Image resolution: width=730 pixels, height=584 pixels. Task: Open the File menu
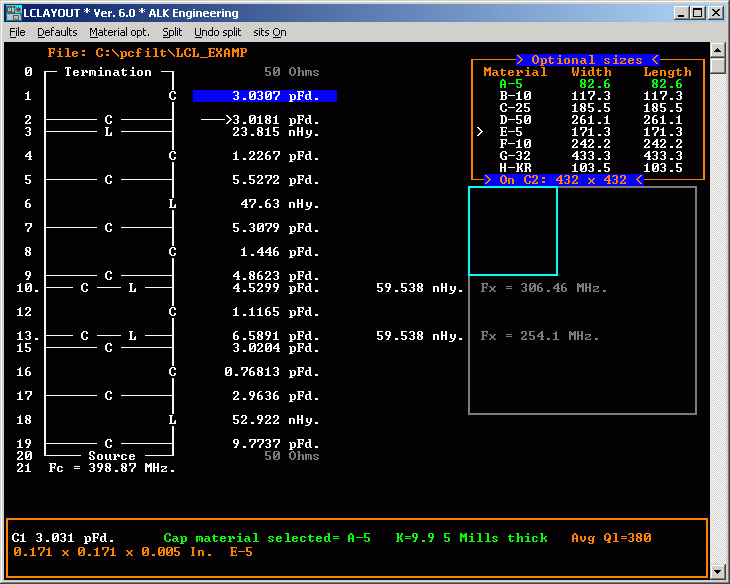17,32
